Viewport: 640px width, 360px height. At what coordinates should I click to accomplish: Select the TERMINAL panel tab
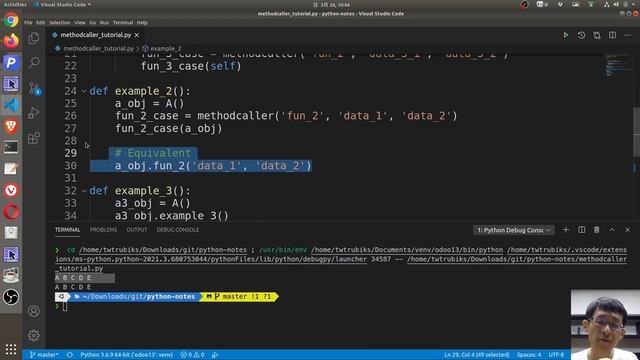pyautogui.click(x=68, y=230)
